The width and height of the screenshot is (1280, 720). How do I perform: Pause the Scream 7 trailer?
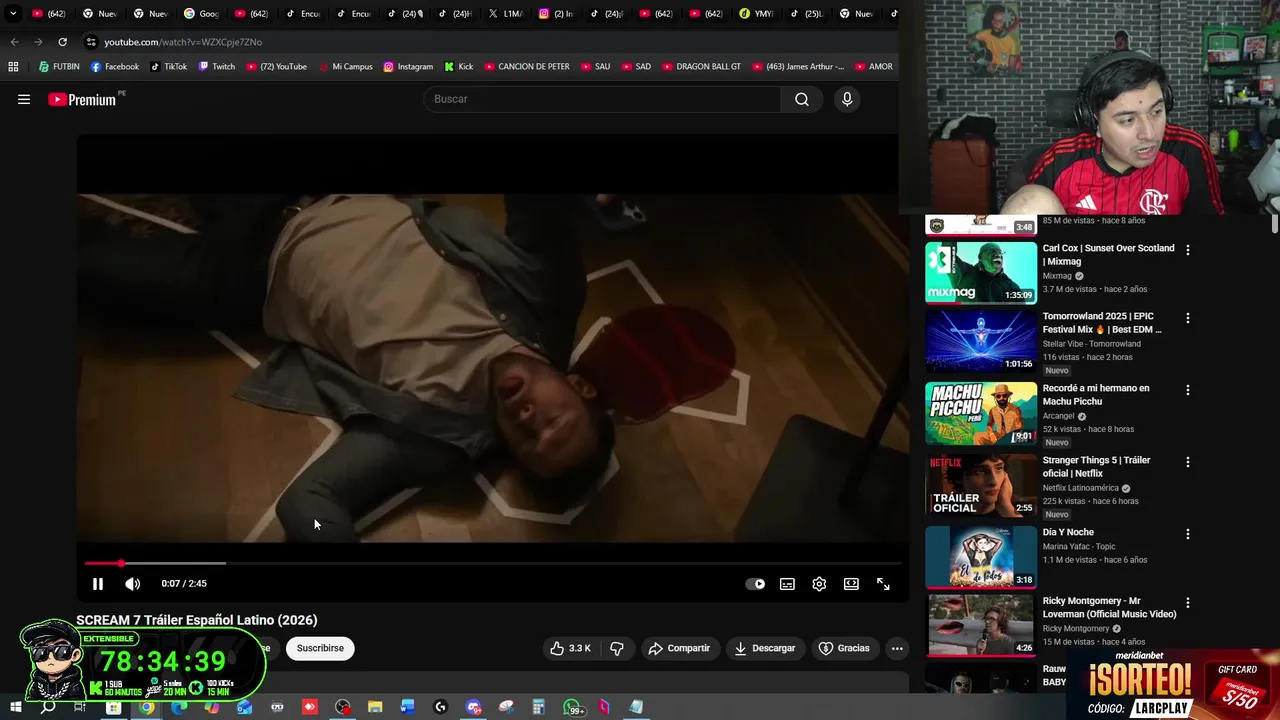coord(98,584)
